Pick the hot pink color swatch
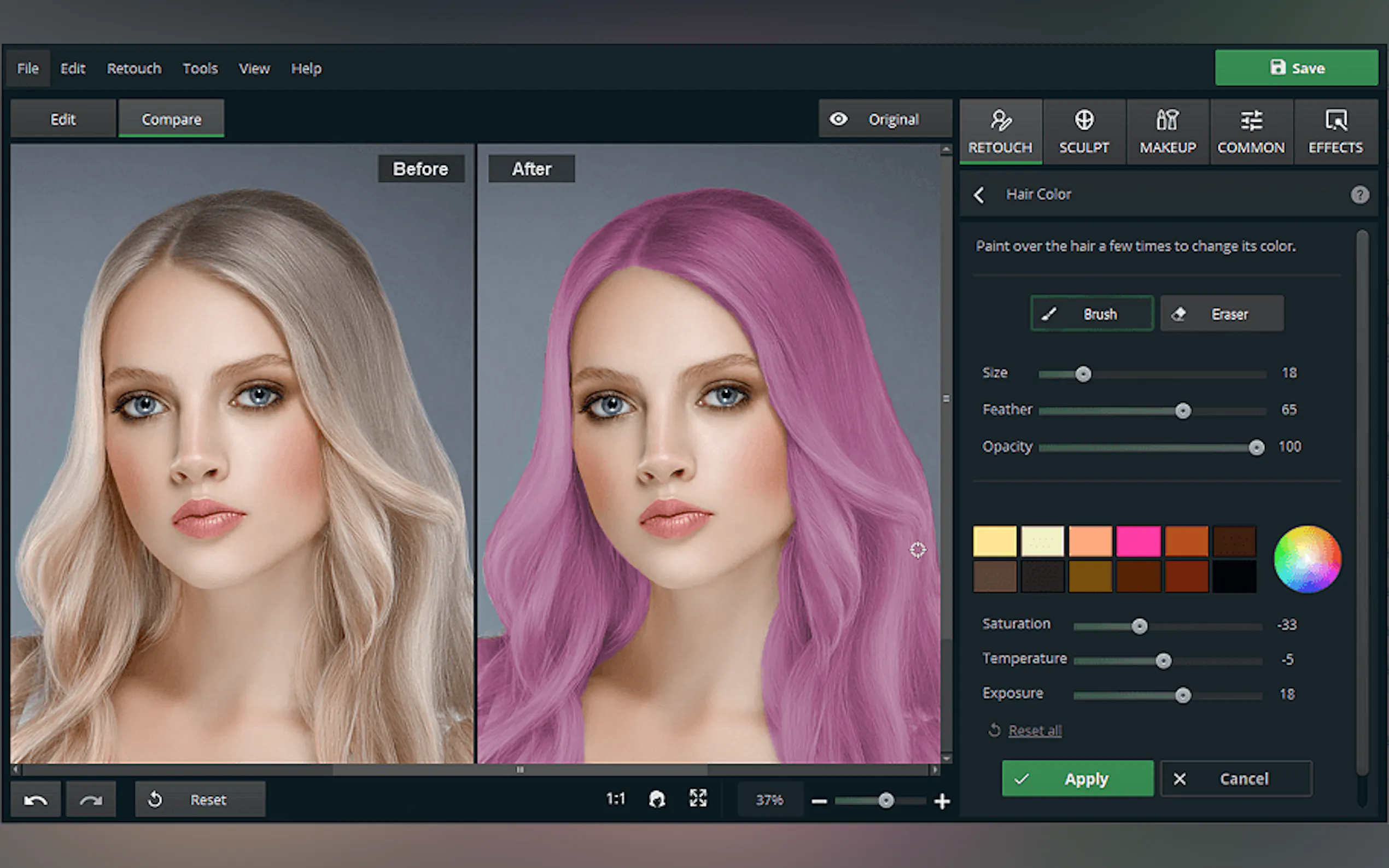Screen dimensions: 1389x868 tap(1138, 541)
